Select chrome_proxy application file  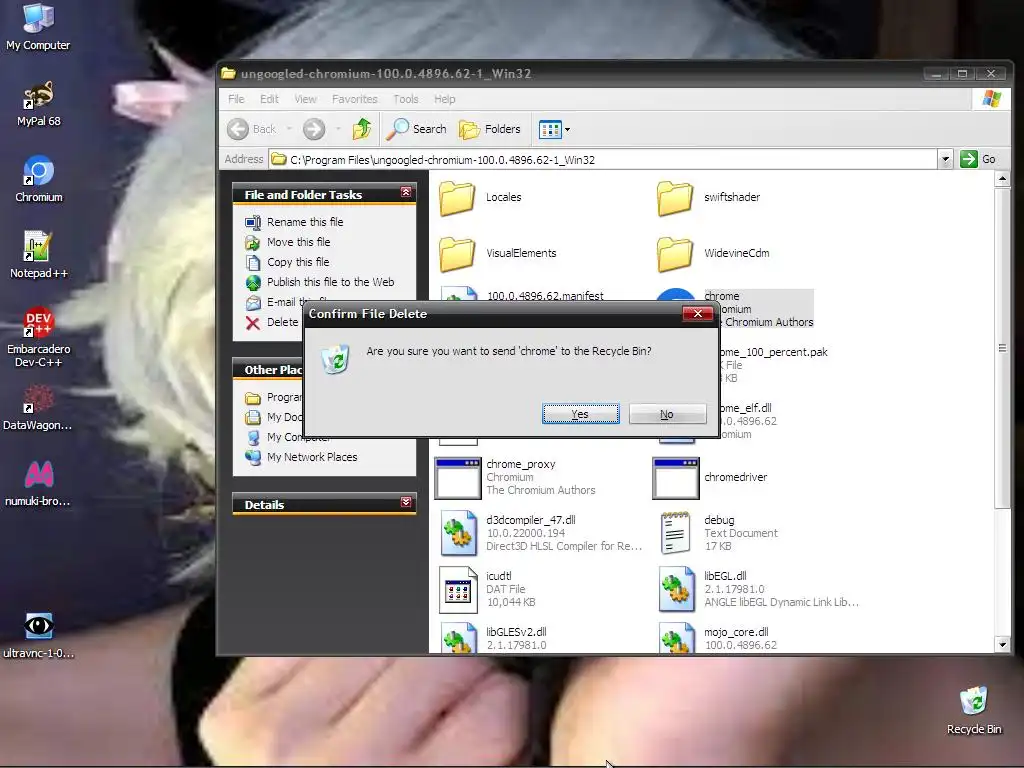pos(516,477)
